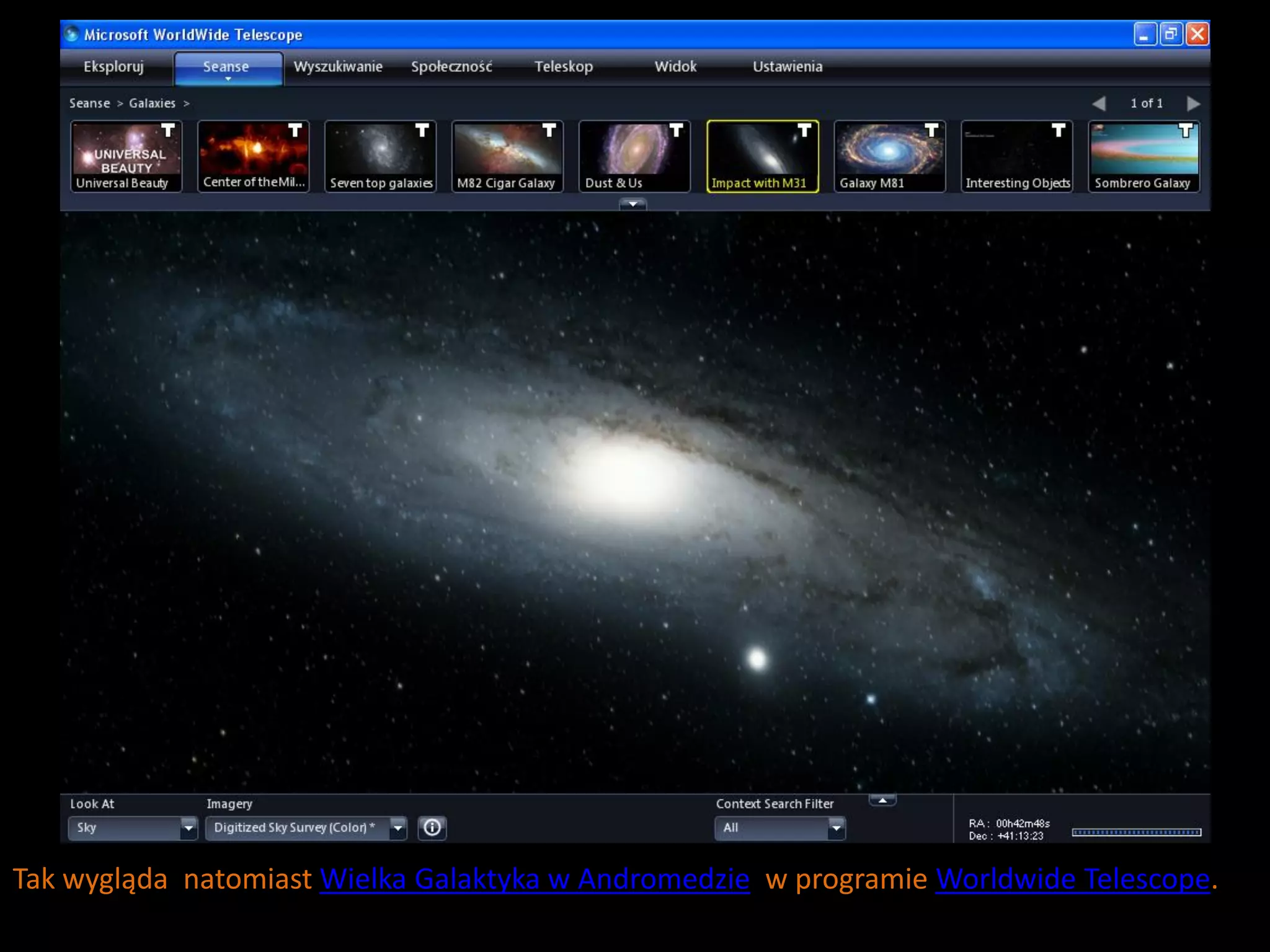
Task: Click the bright M32 satellite galaxy in the sky view
Action: 757,658
